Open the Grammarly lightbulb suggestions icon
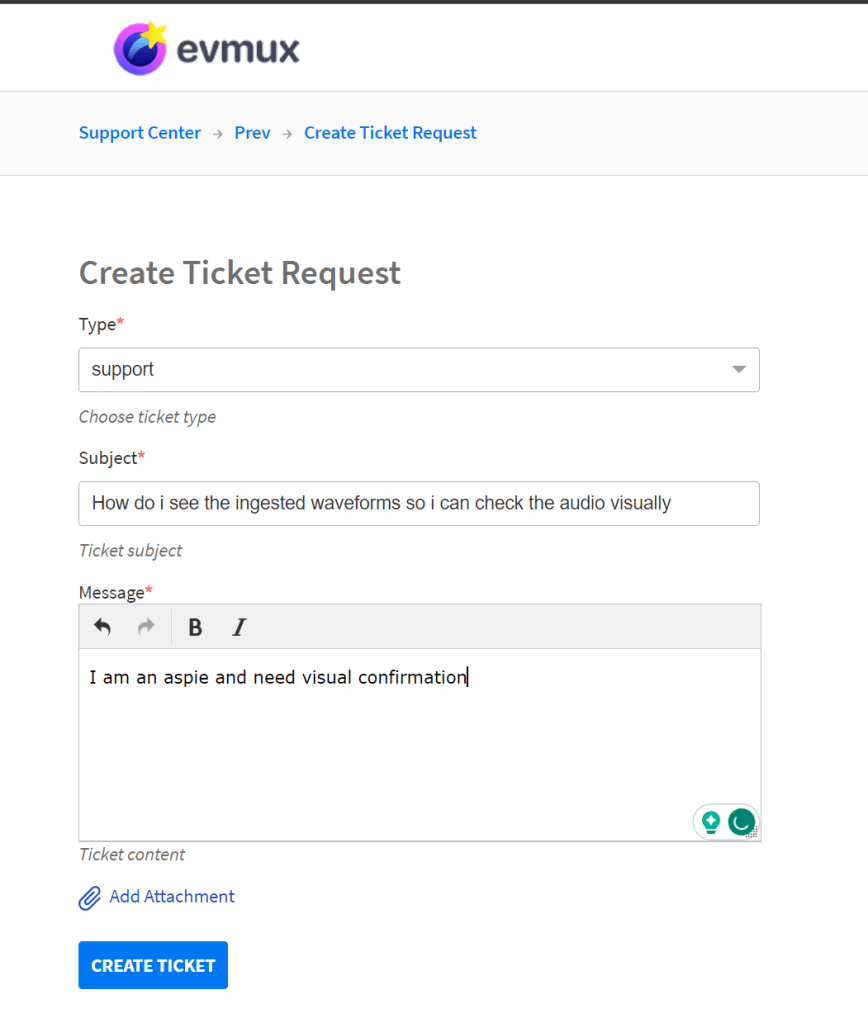 (x=711, y=822)
